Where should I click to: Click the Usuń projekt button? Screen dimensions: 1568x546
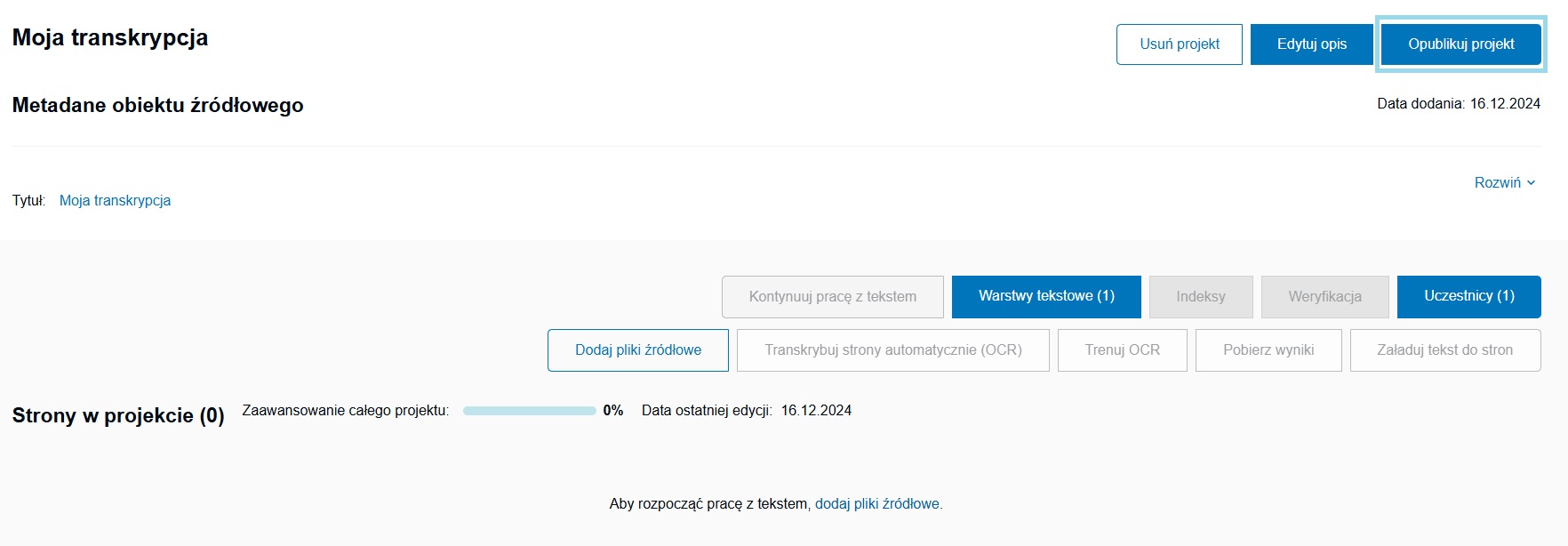(1180, 44)
